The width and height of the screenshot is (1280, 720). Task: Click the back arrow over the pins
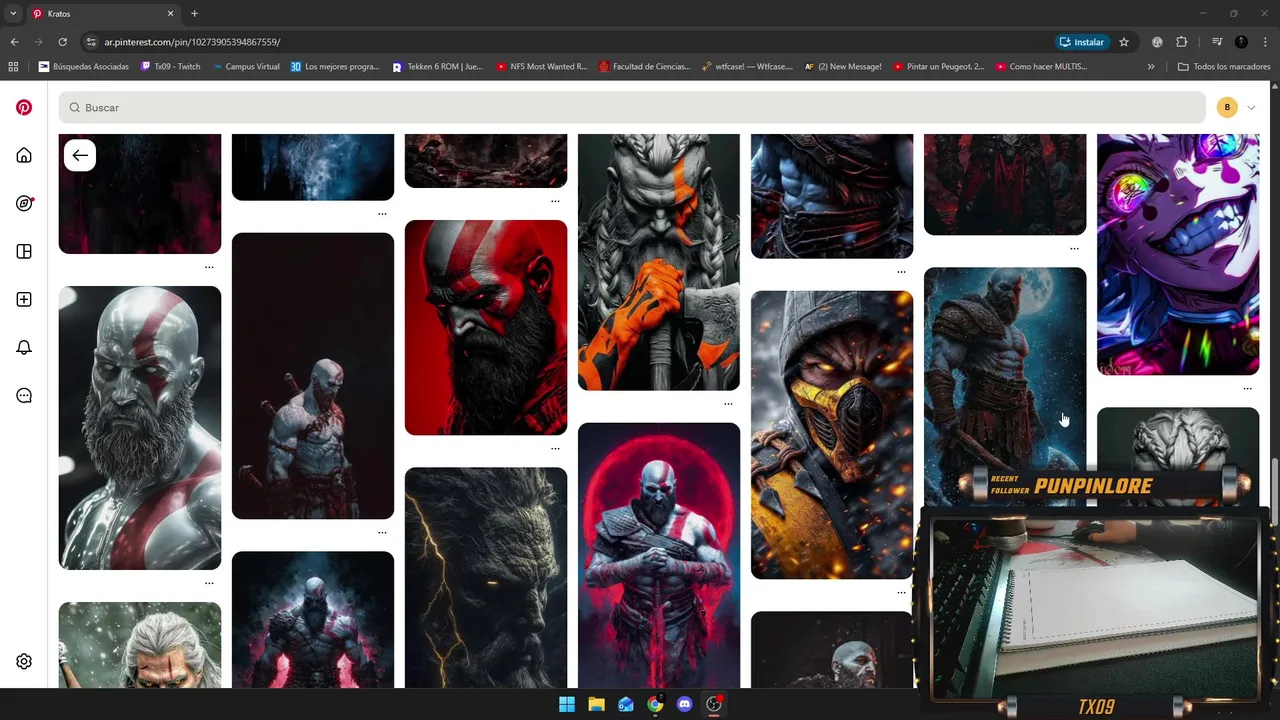(80, 155)
